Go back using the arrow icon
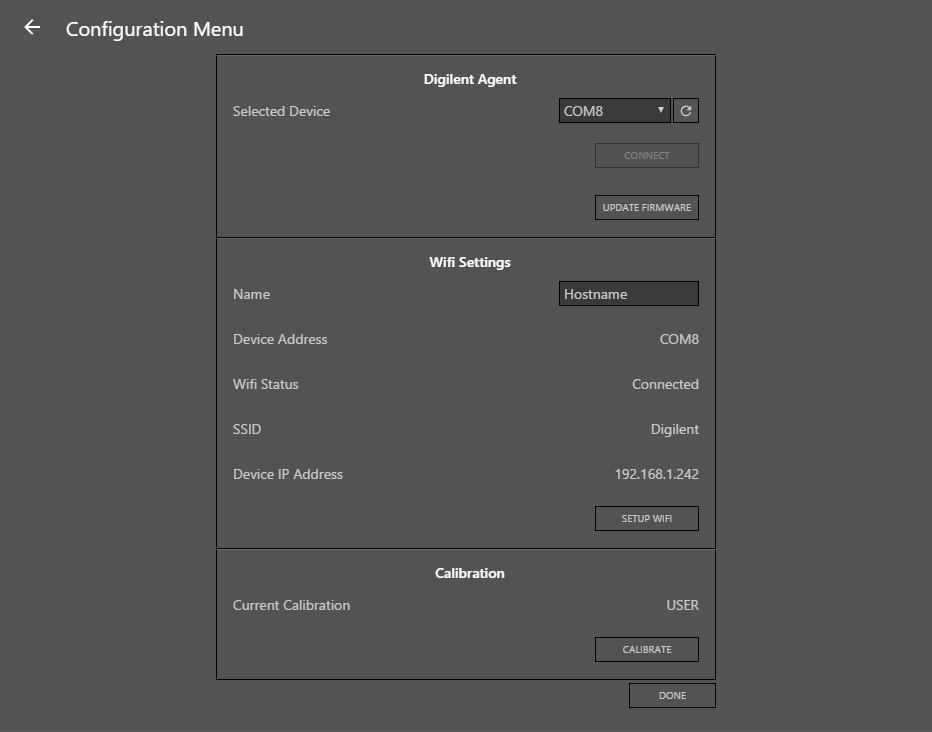 click(32, 27)
